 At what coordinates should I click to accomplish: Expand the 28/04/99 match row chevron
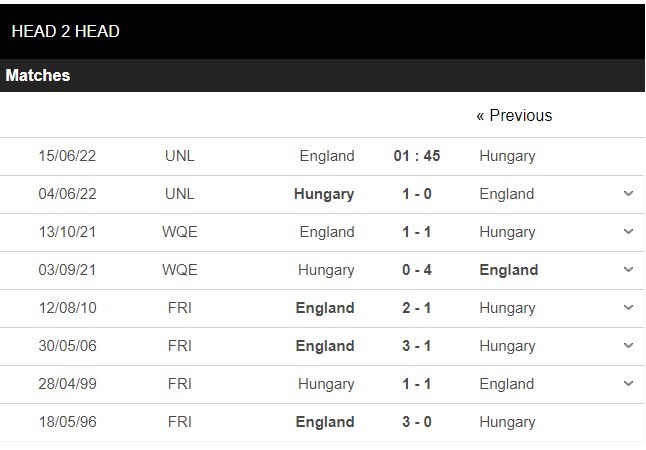click(x=628, y=384)
